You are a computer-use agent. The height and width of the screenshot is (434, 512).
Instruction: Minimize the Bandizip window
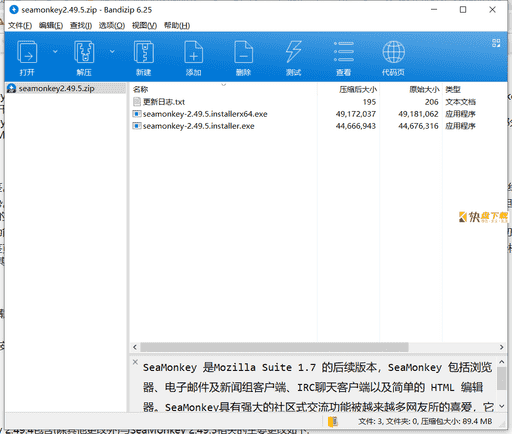(434, 10)
